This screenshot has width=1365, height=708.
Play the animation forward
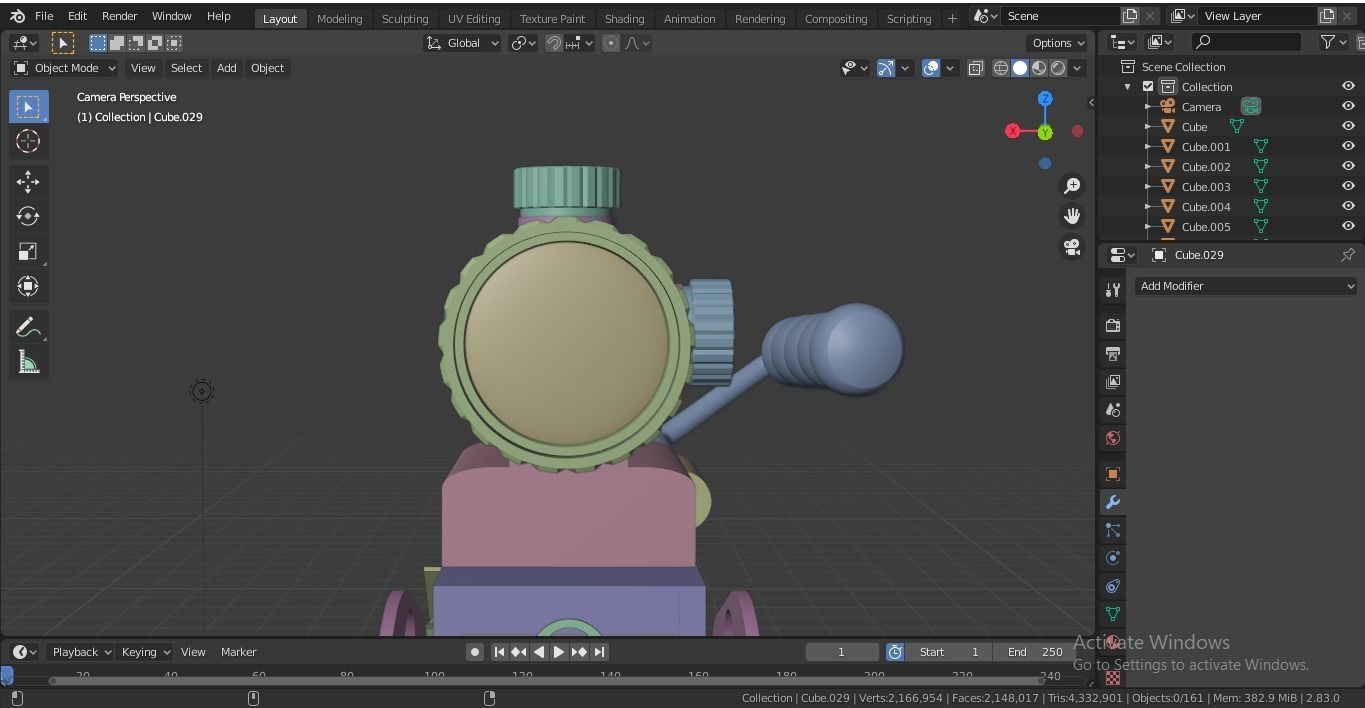click(x=559, y=652)
